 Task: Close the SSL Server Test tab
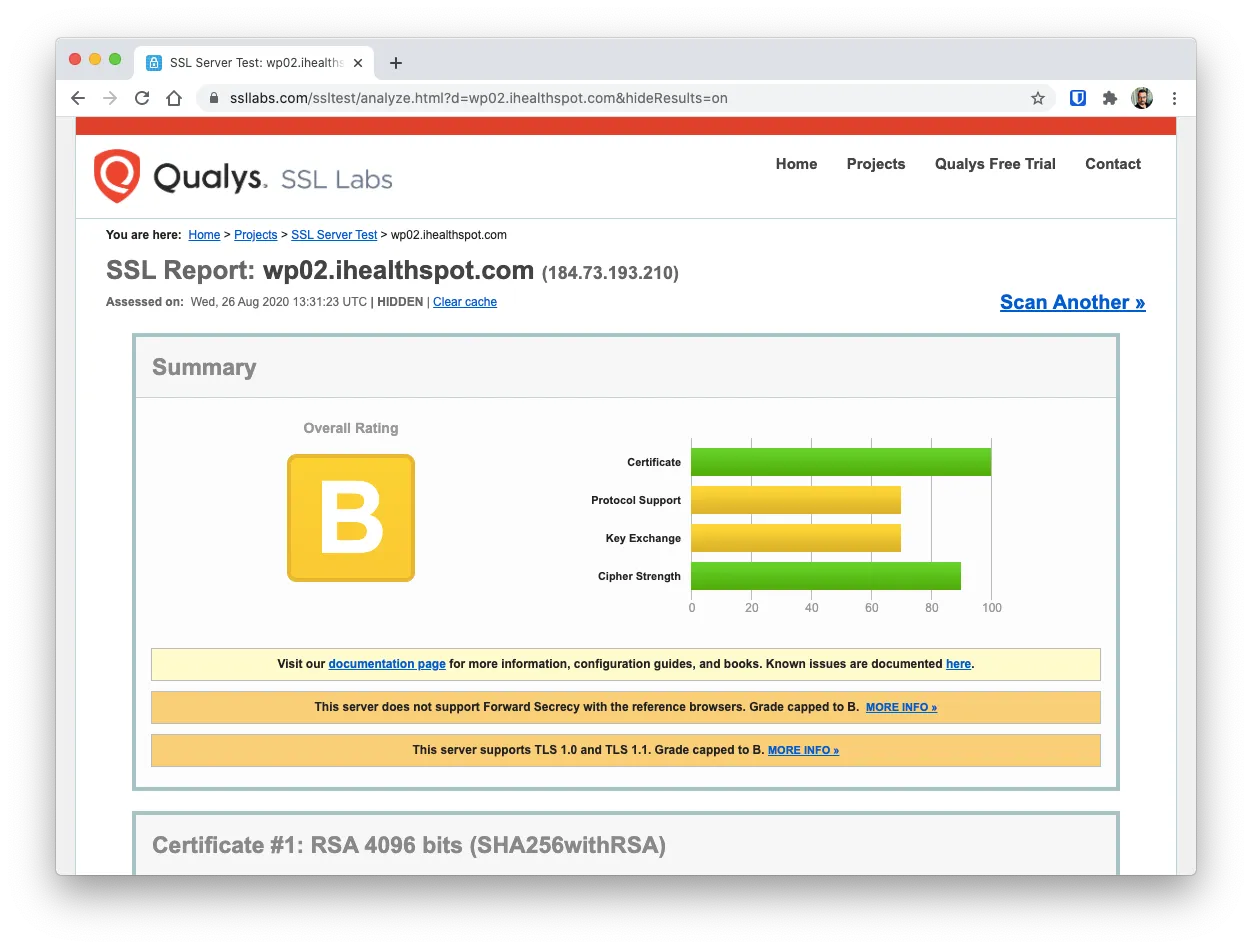tap(359, 63)
